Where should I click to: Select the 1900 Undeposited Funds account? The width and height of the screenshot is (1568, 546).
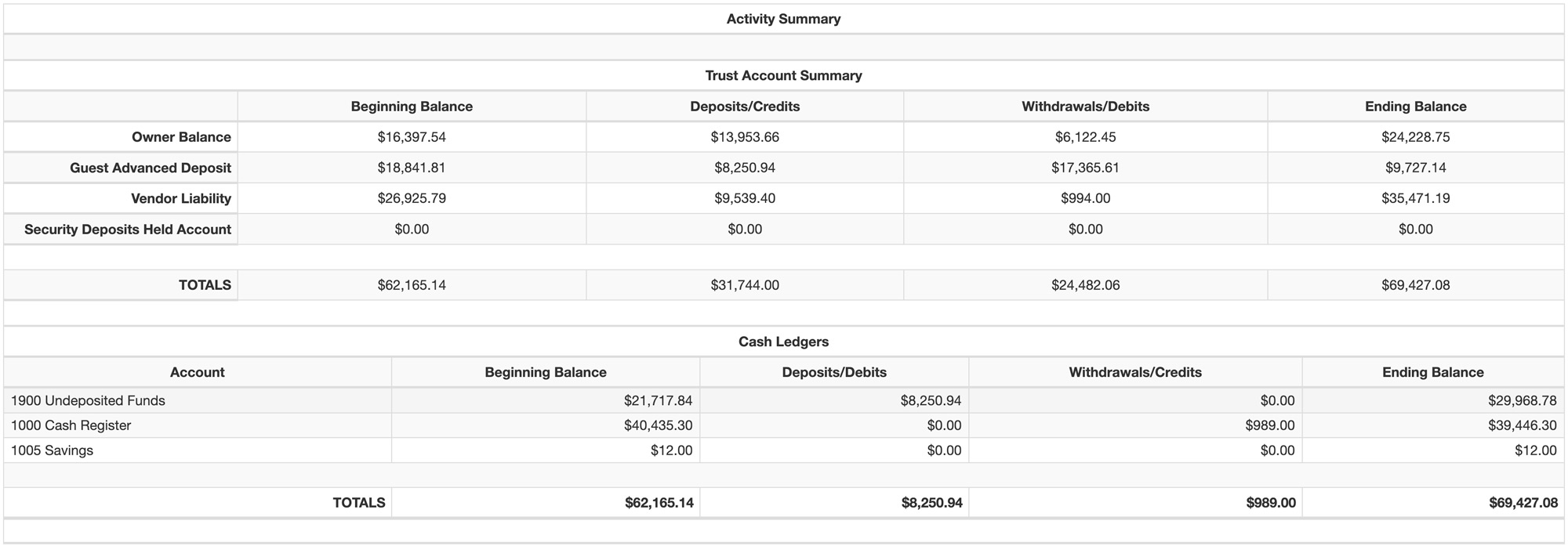[88, 400]
